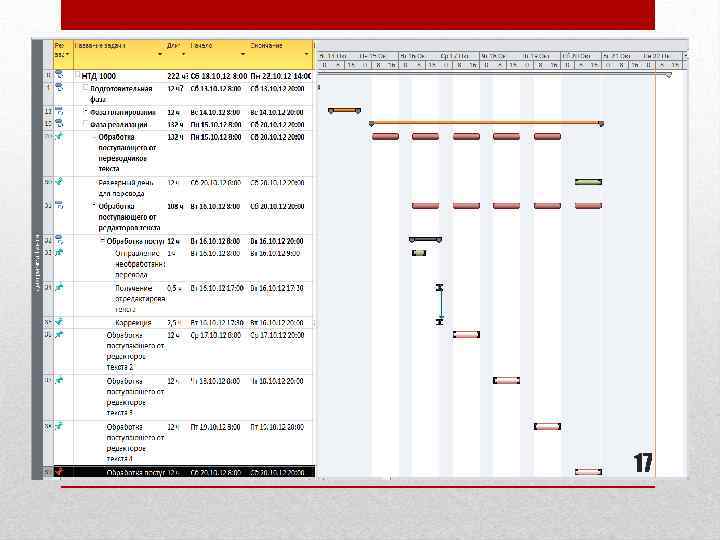Select Gantt bar of highlighted last row
The height and width of the screenshot is (540, 720).
tap(588, 472)
